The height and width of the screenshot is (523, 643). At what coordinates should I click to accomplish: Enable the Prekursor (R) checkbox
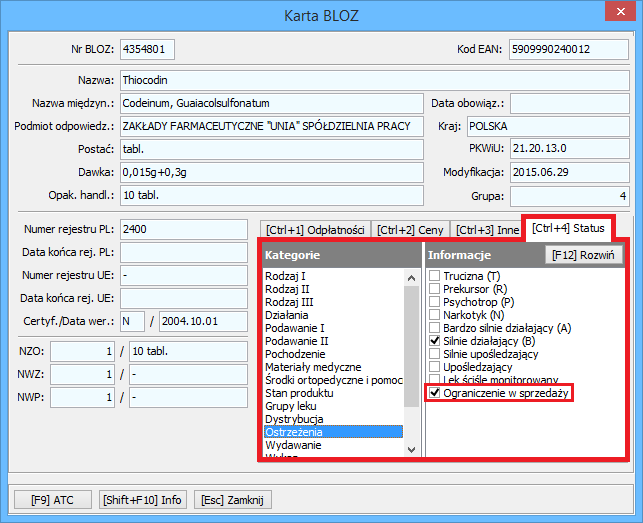point(434,289)
